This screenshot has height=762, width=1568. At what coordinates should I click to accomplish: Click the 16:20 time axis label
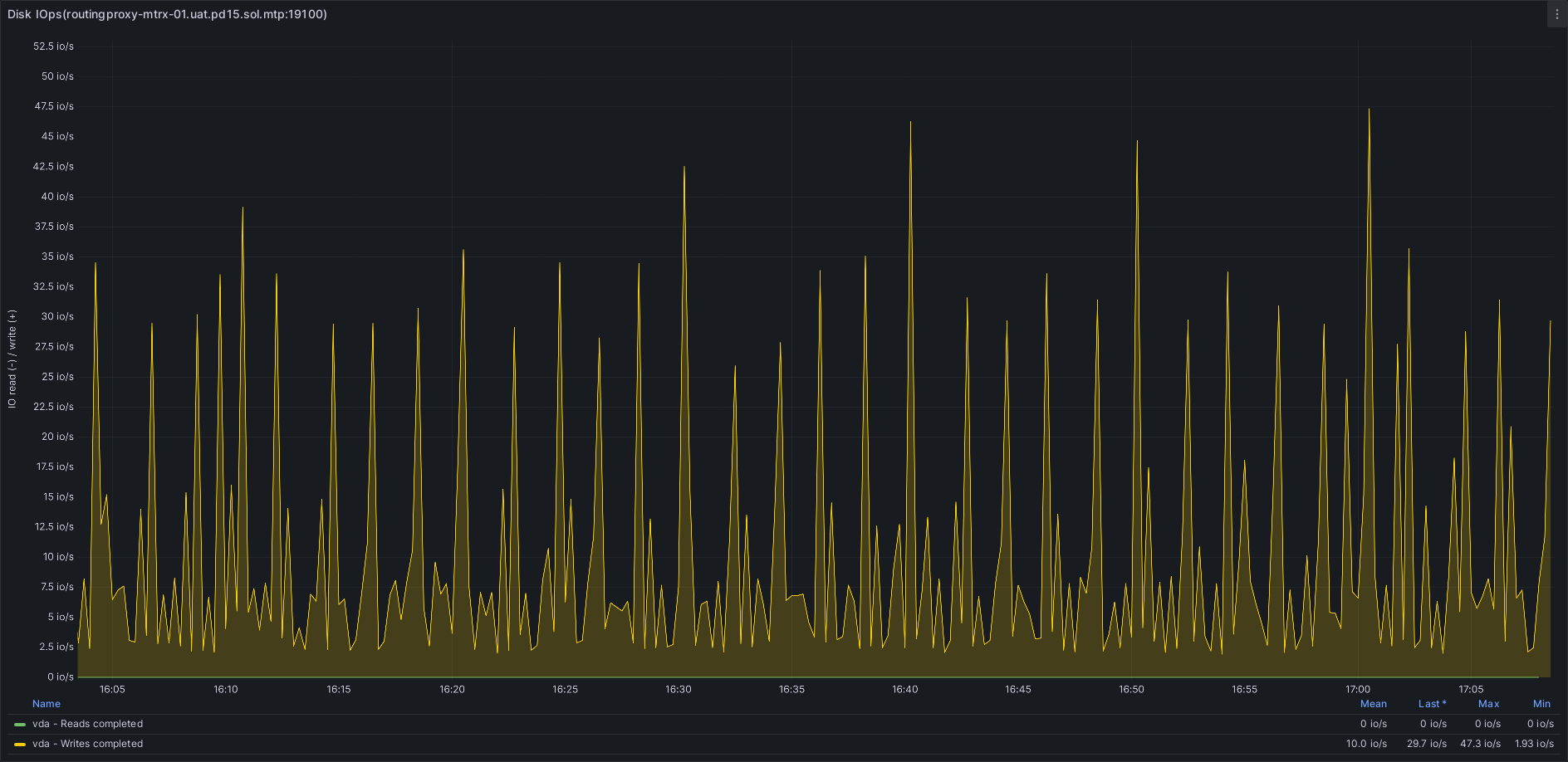tap(452, 690)
